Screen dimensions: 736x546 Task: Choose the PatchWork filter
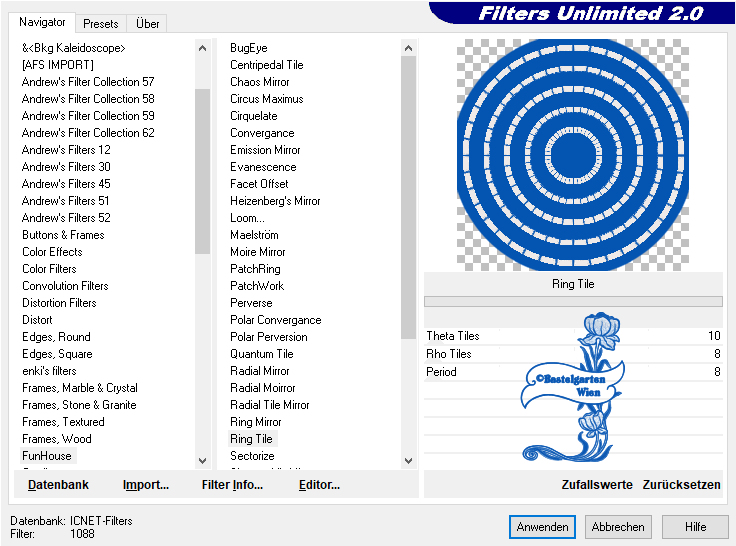click(257, 285)
